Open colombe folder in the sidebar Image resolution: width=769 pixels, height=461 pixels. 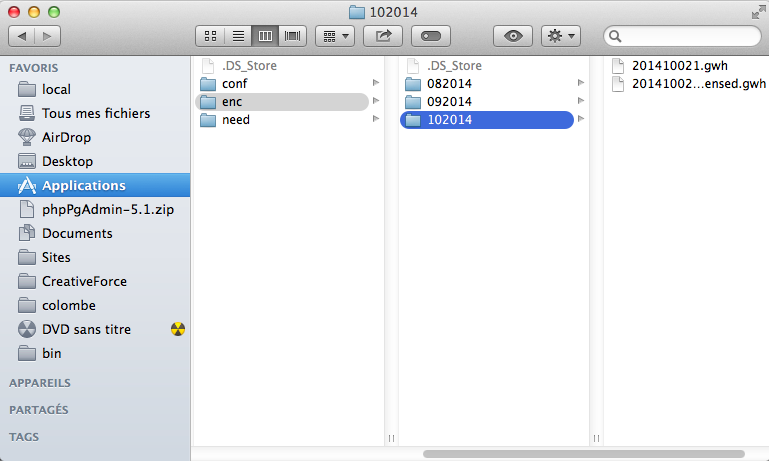[x=95, y=306]
